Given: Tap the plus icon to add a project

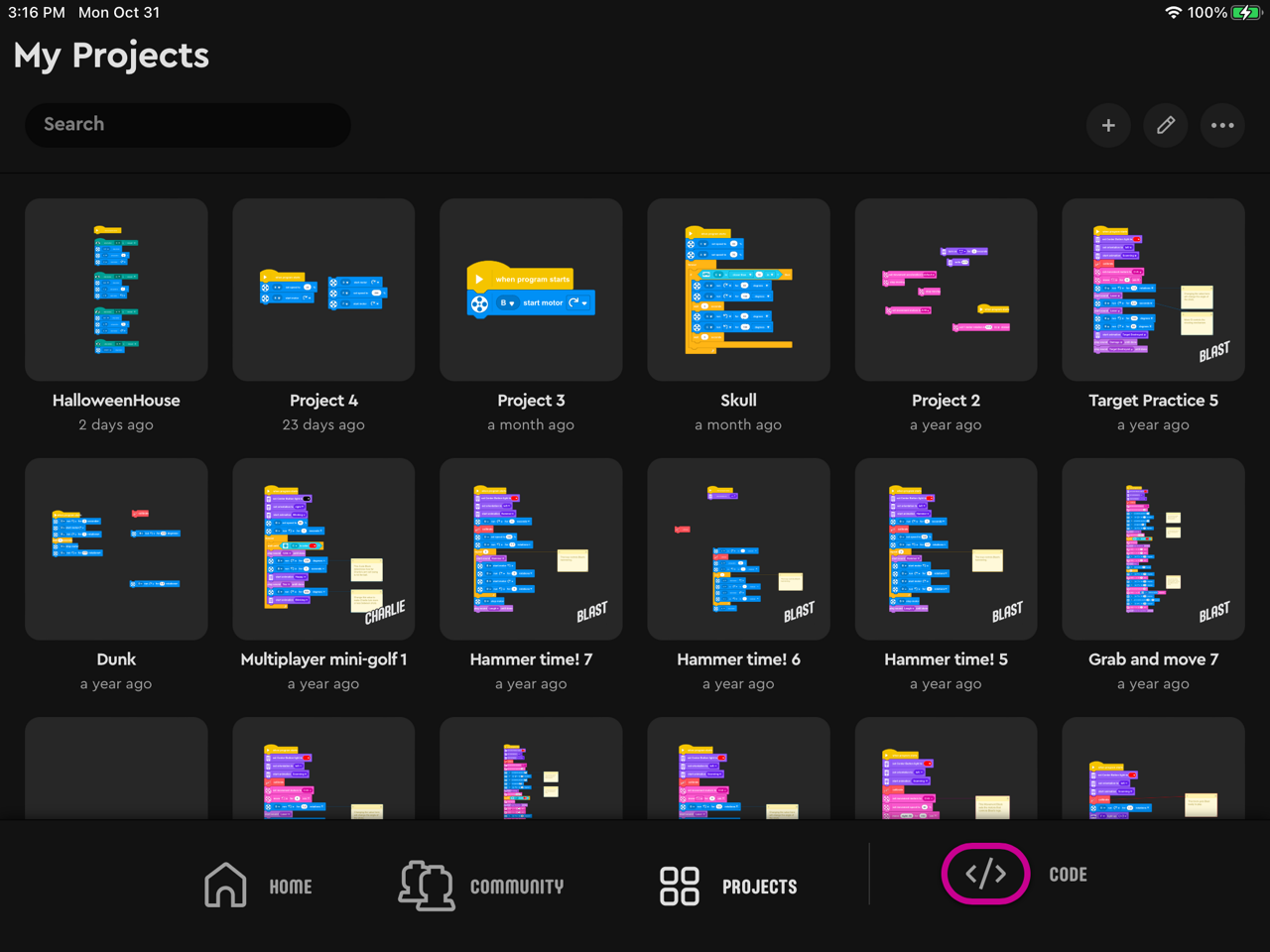Looking at the screenshot, I should point(1108,126).
